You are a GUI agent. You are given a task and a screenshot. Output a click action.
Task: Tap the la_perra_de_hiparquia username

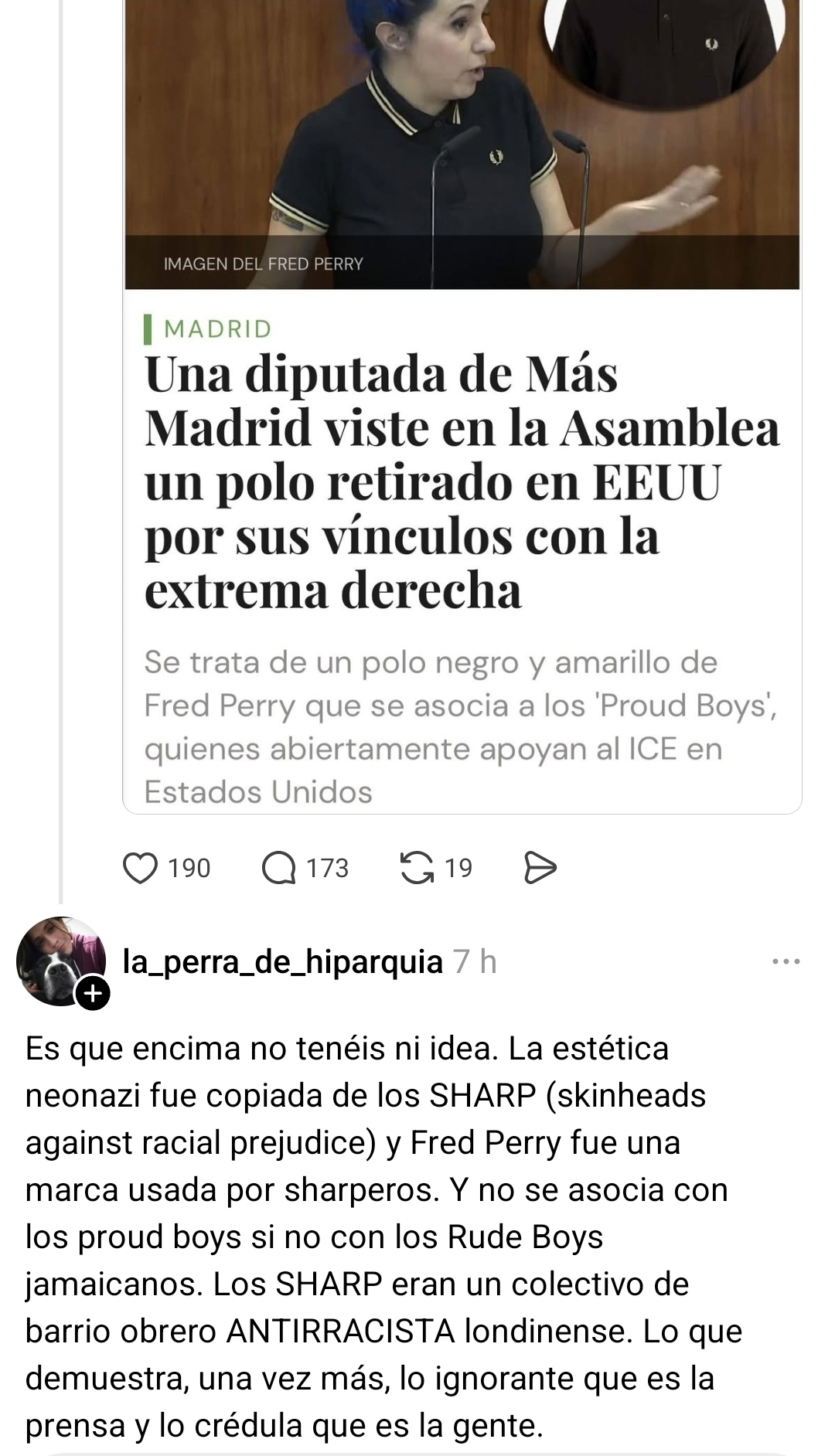pos(283,962)
